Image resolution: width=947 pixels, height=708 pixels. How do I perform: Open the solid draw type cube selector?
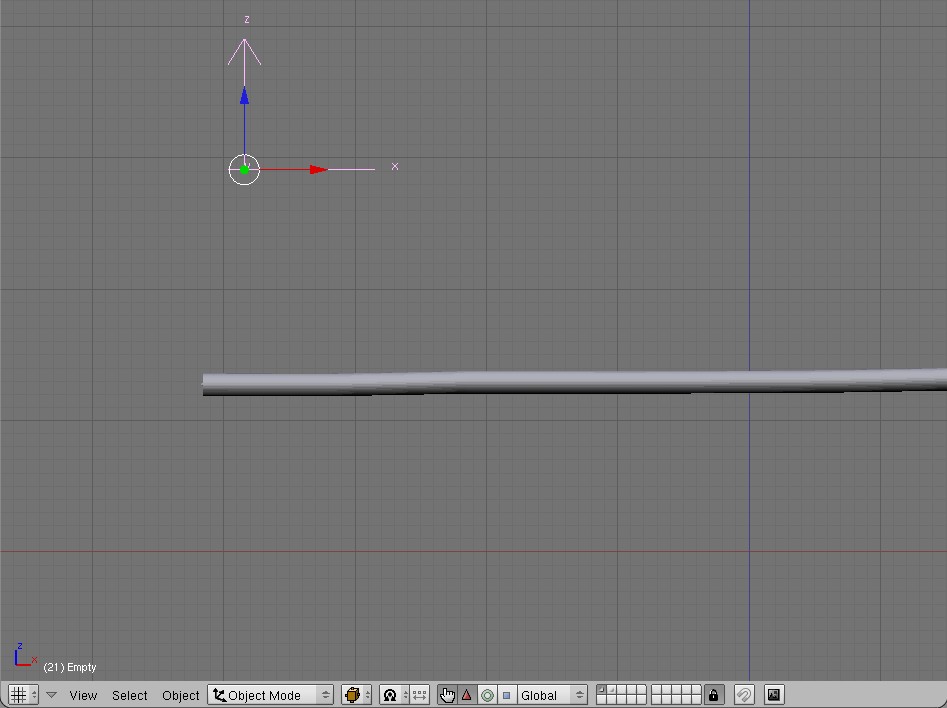(356, 695)
